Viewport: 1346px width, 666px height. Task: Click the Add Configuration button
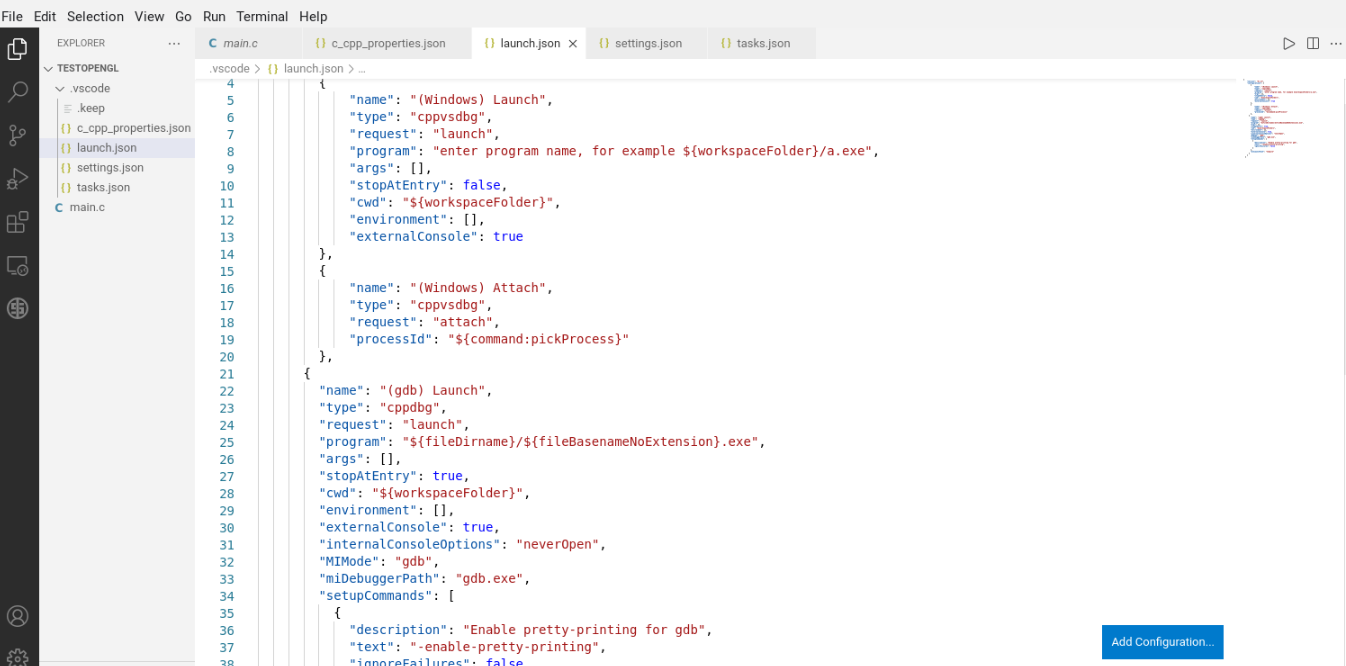tap(1162, 642)
